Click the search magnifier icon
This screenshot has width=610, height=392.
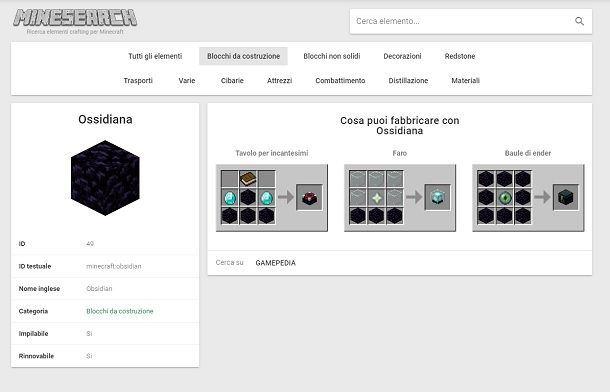(x=579, y=21)
